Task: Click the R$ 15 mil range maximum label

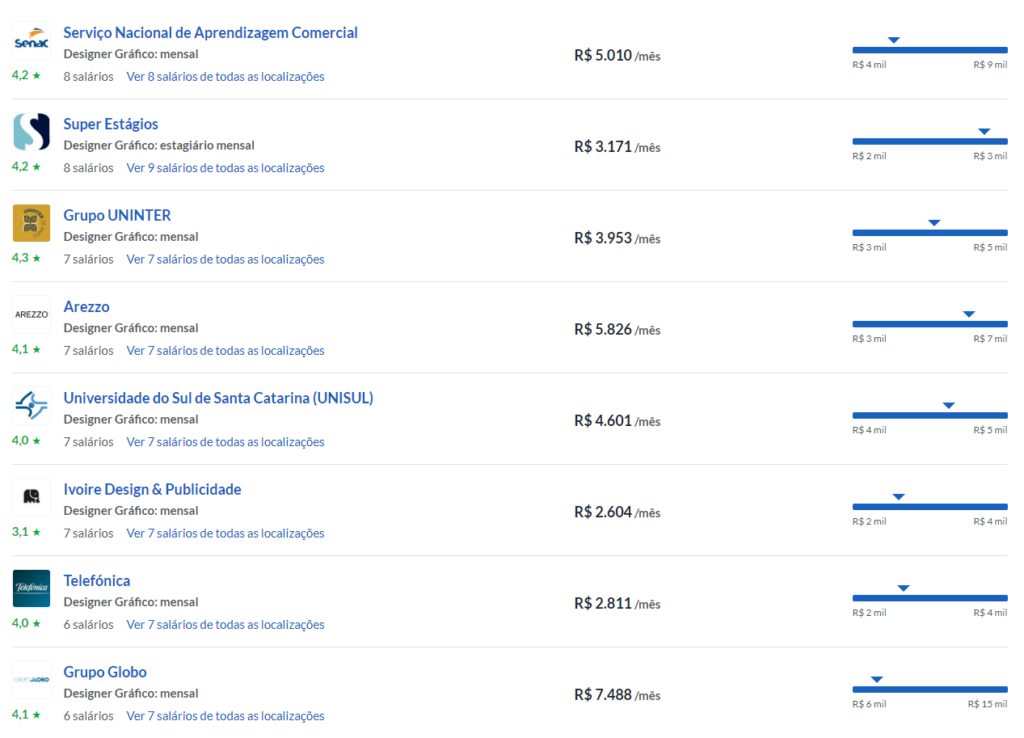Action: tap(987, 704)
